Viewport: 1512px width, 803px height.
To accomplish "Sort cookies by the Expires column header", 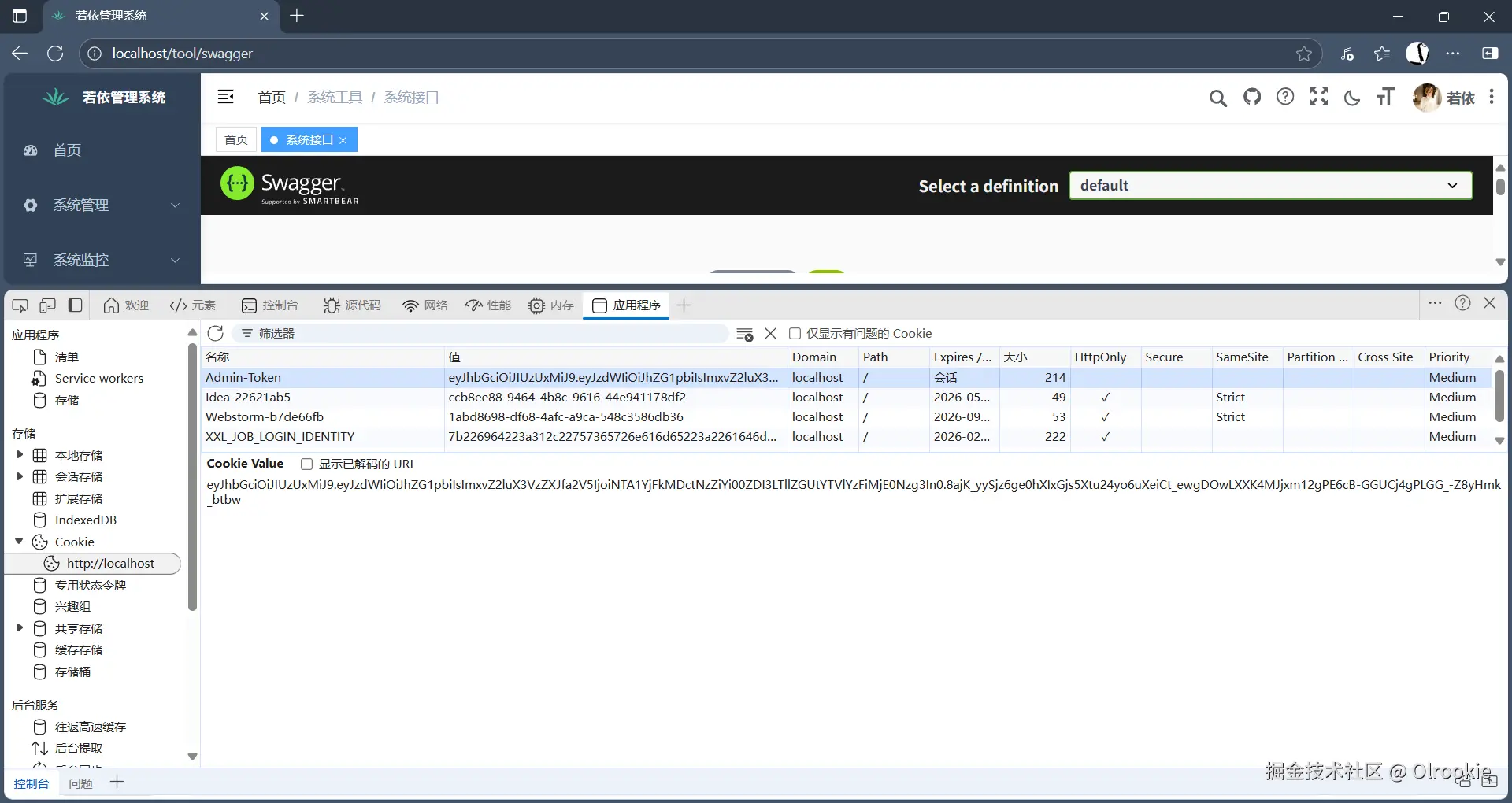I will coord(964,357).
